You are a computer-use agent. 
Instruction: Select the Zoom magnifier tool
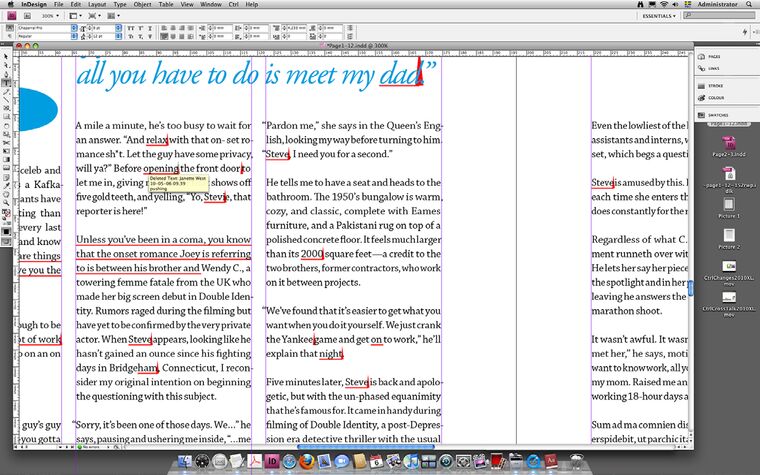point(6,203)
